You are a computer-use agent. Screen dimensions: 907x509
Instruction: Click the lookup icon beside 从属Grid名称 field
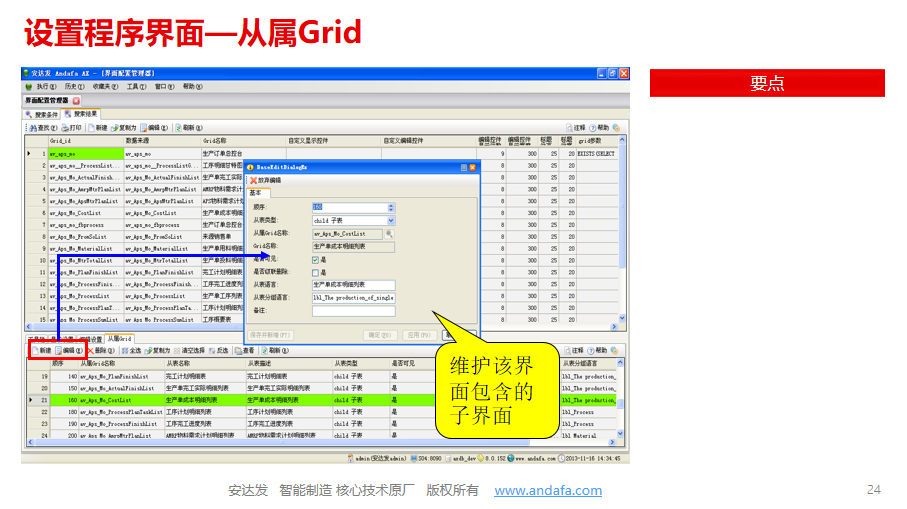[390, 233]
